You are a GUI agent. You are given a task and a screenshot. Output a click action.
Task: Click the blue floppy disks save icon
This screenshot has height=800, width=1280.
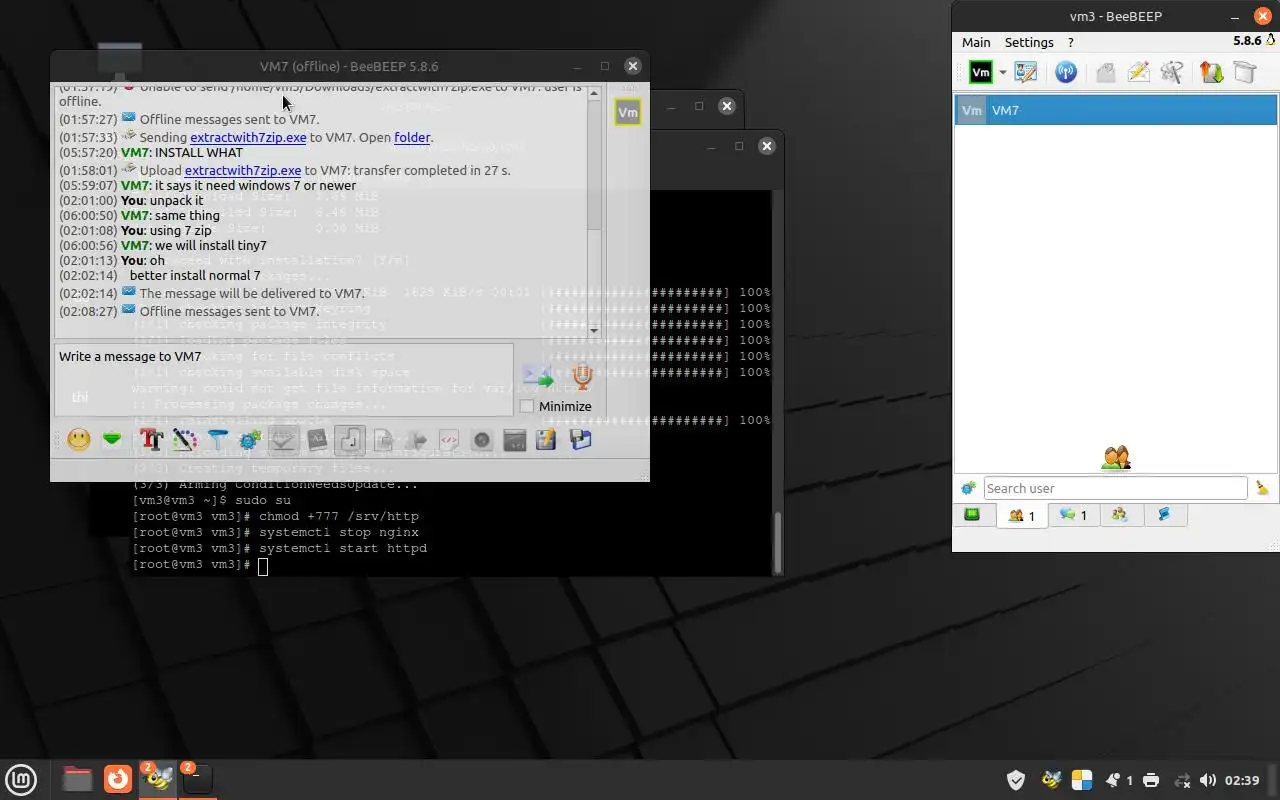(x=580, y=439)
